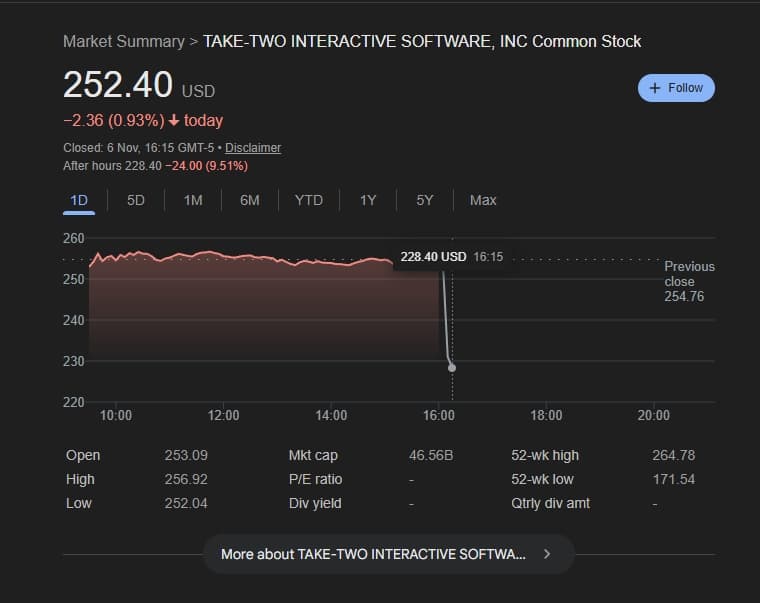Switch to the 6M range tab
Screen dimensions: 760x603
pos(250,200)
